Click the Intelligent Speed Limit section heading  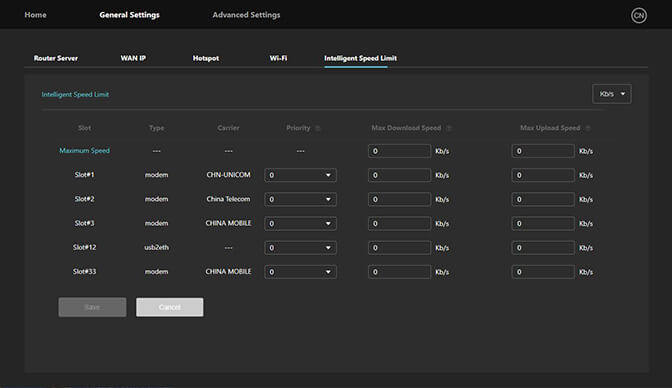click(75, 94)
